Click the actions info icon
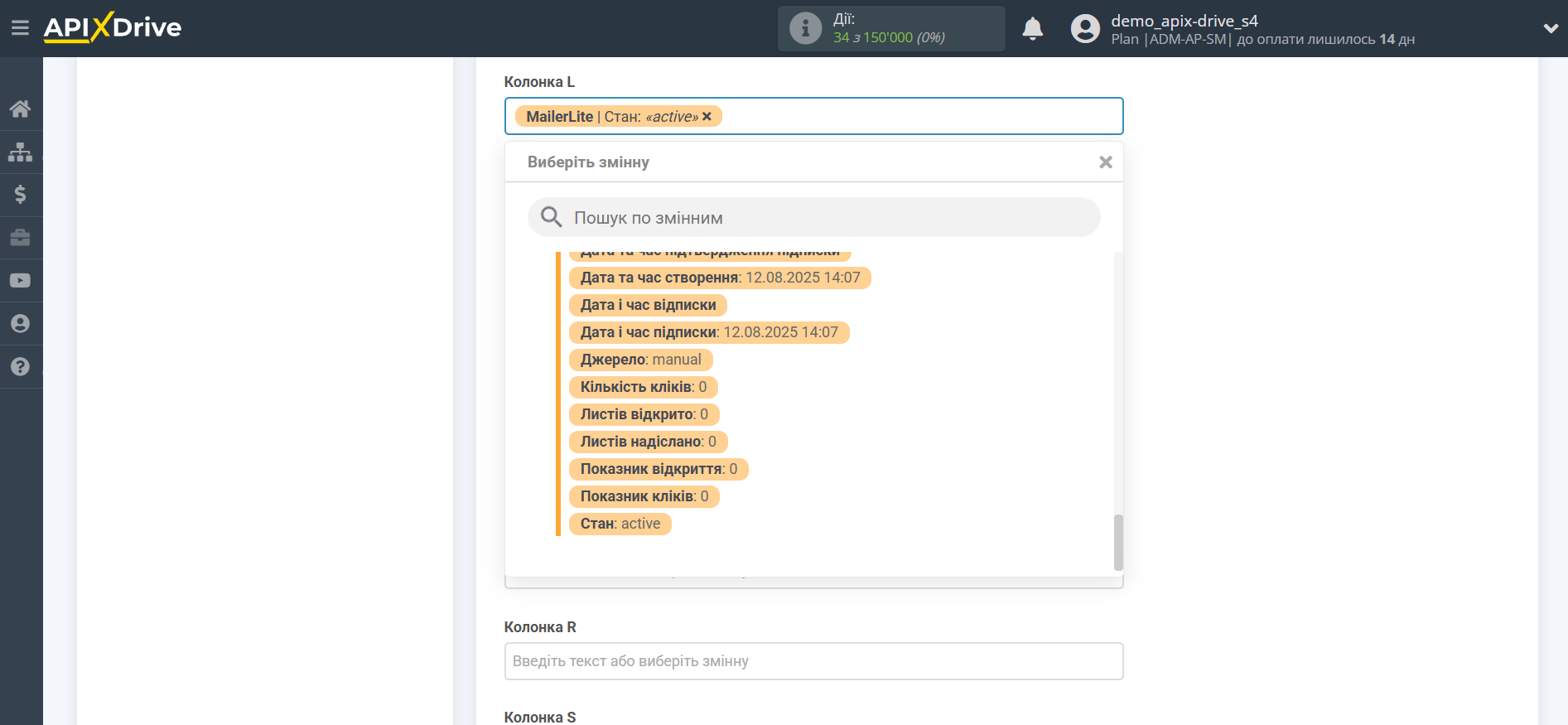 click(x=805, y=28)
